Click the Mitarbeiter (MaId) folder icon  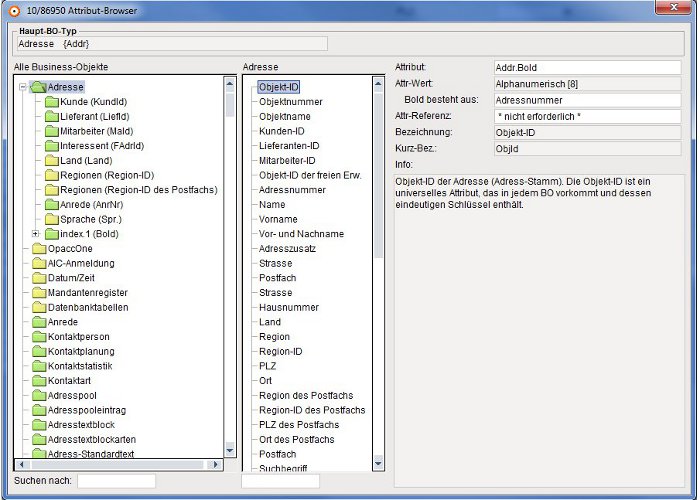[x=52, y=131]
